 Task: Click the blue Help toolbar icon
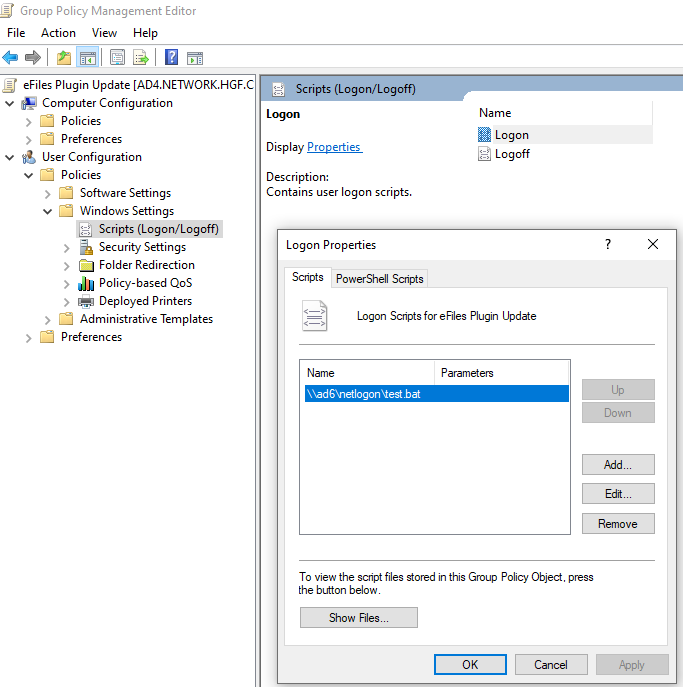click(x=172, y=58)
